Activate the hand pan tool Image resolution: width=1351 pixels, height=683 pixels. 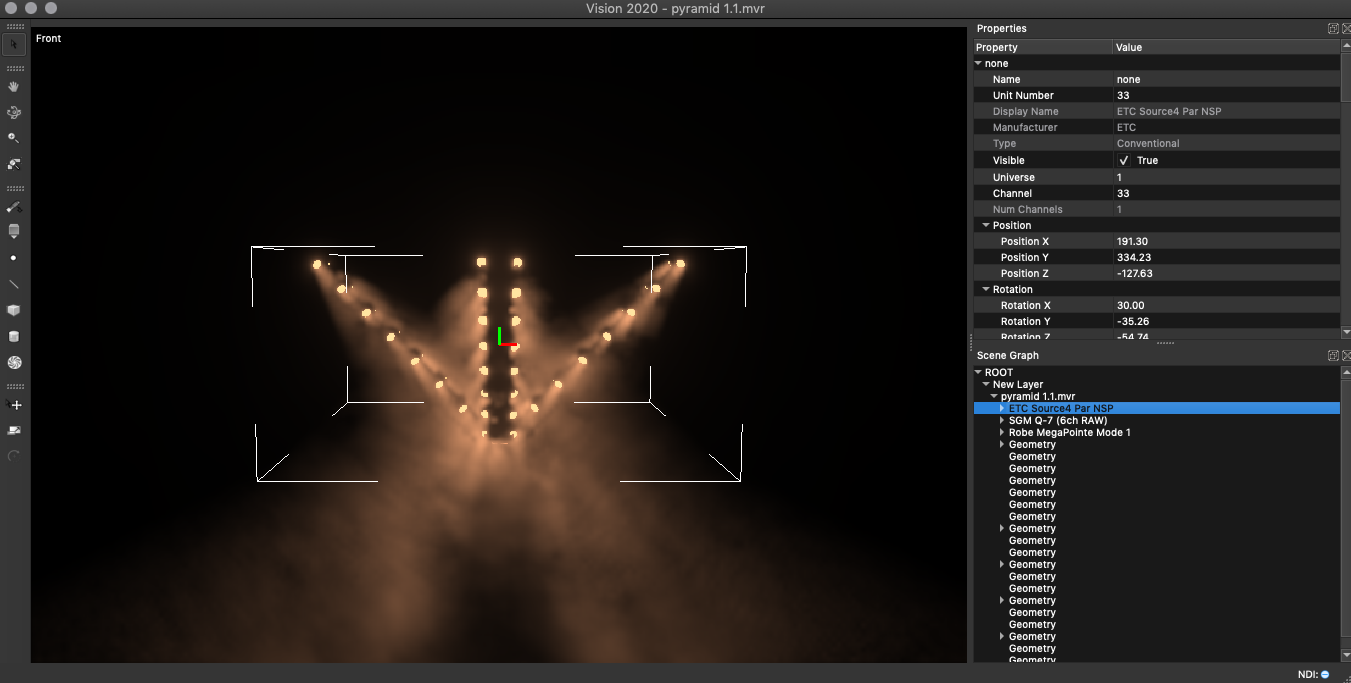(14, 87)
